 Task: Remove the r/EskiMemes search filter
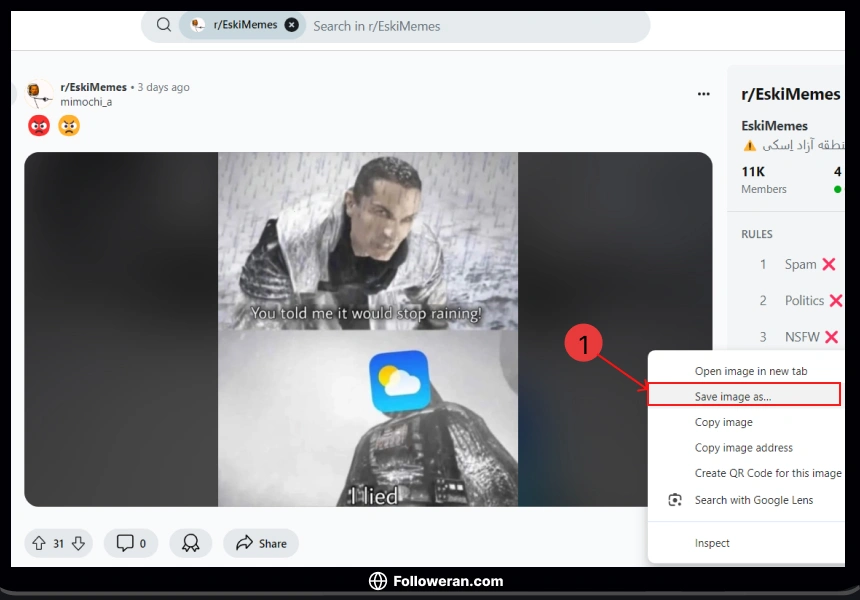point(291,24)
